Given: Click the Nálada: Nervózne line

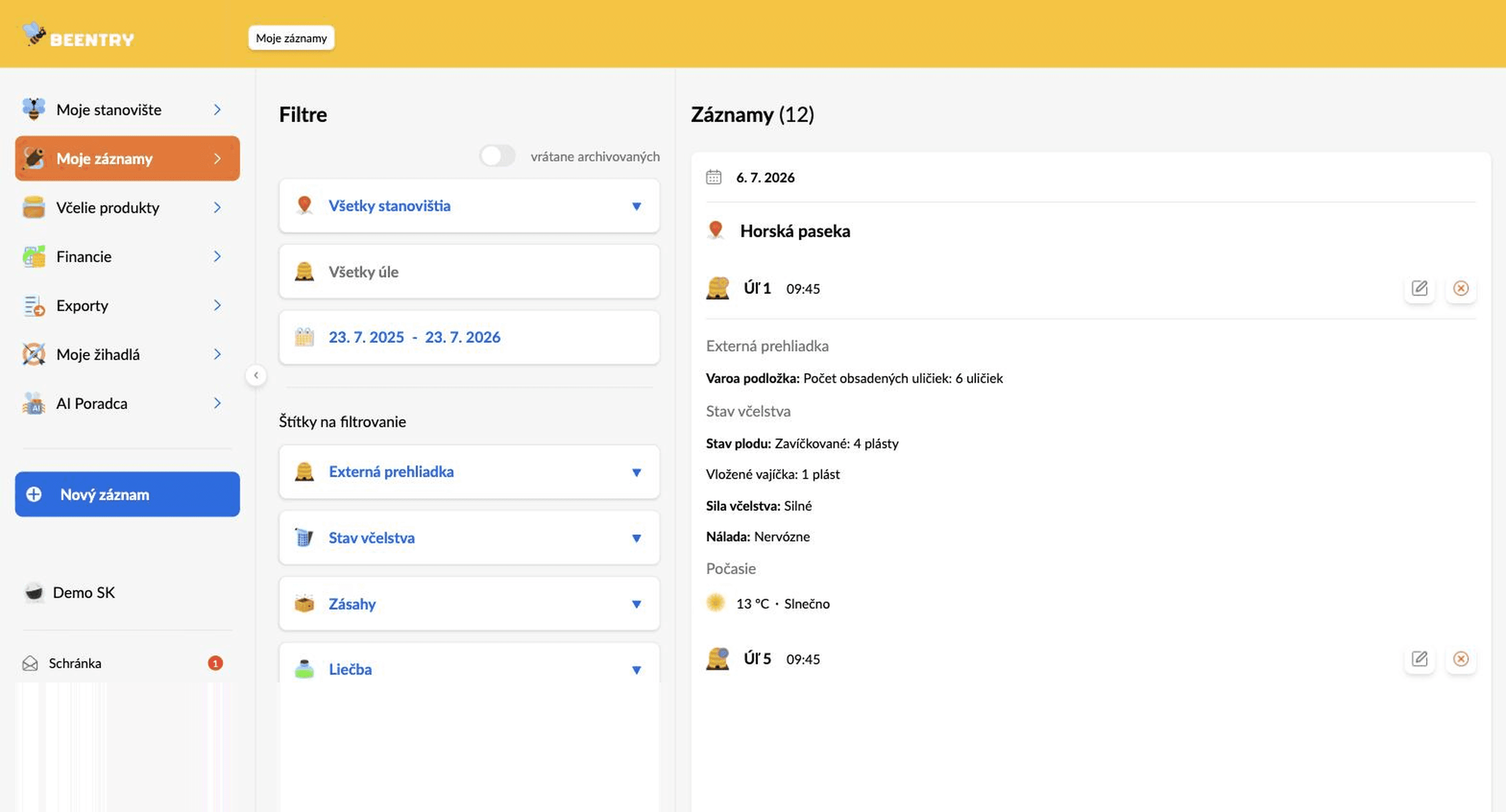Looking at the screenshot, I should (758, 537).
